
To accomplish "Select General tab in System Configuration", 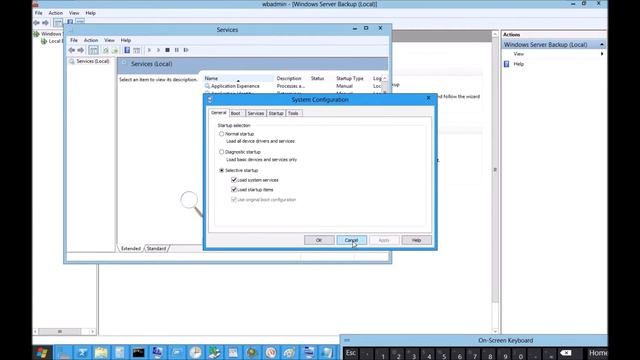I will click(x=218, y=113).
